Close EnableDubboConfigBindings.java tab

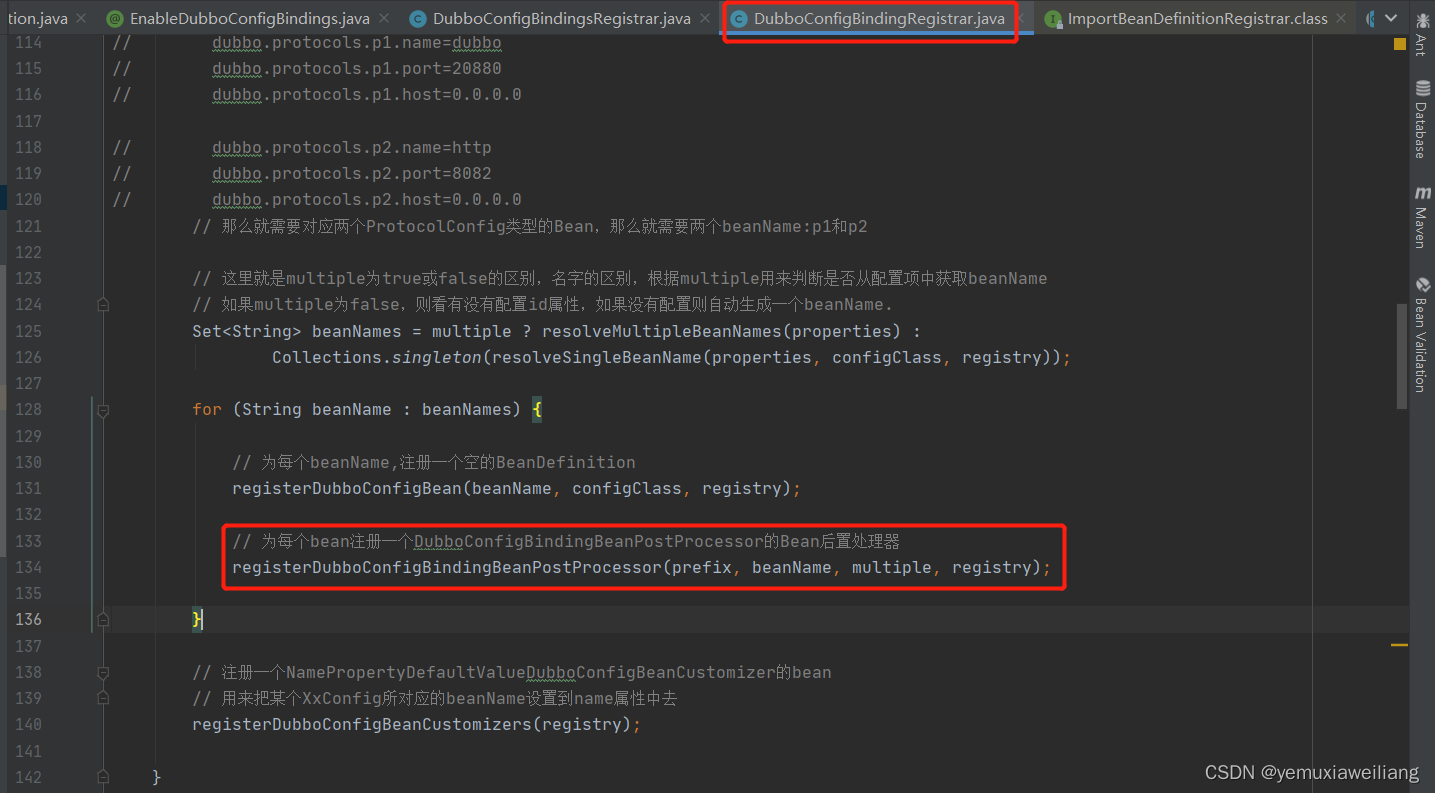pos(384,18)
